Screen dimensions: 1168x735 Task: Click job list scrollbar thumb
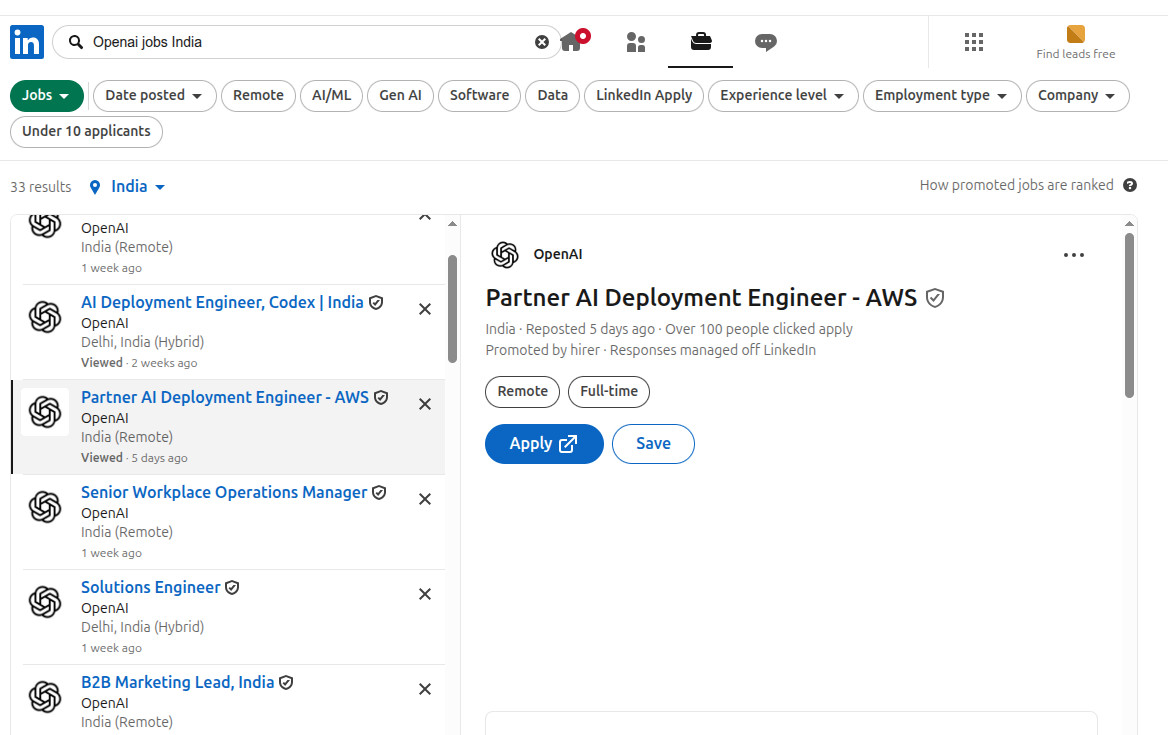point(452,309)
